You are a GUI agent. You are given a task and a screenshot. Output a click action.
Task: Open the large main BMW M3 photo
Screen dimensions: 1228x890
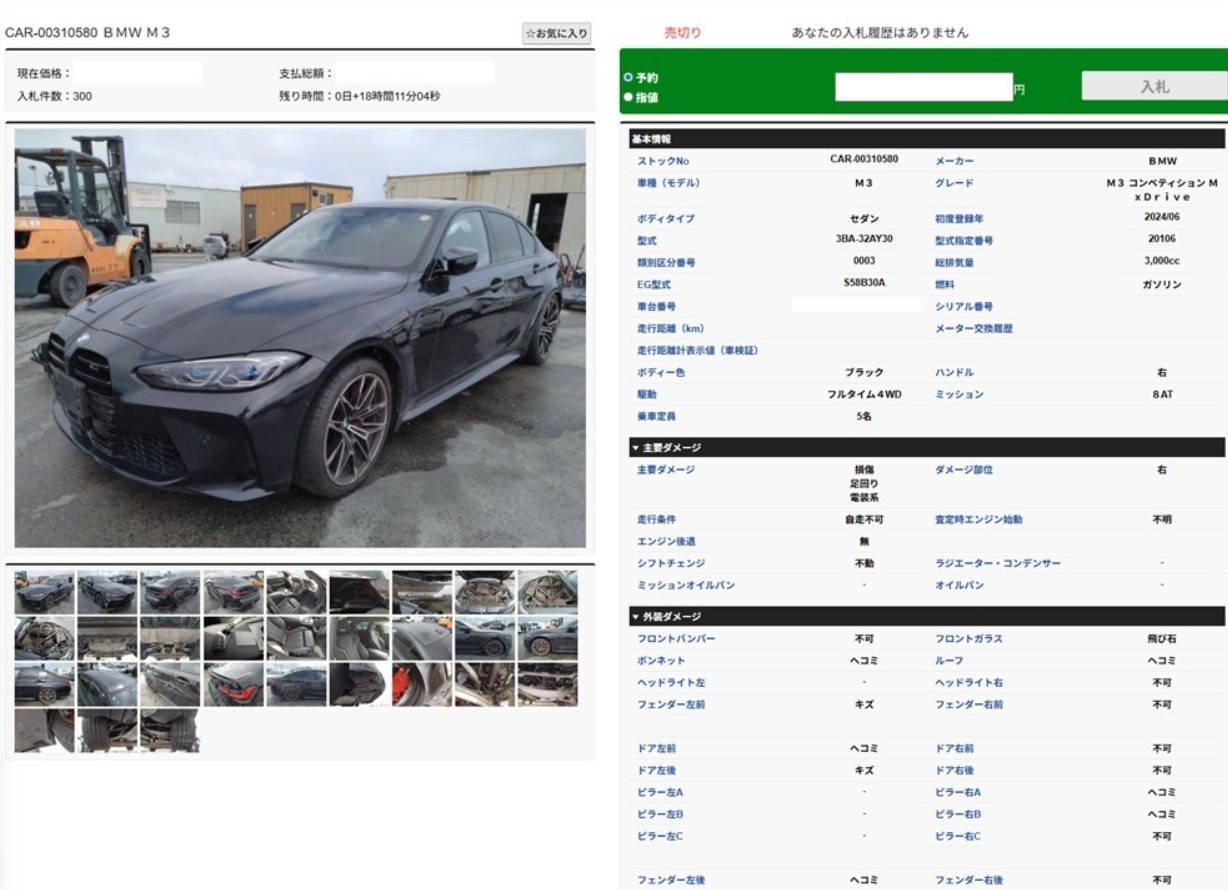(300, 337)
